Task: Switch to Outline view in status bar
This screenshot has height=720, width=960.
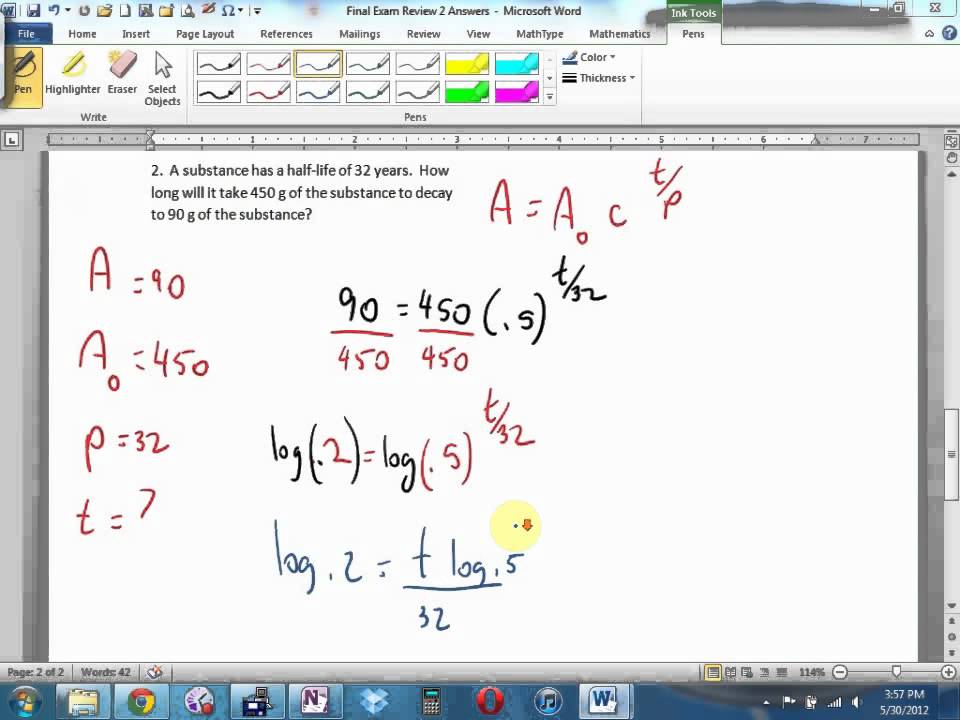Action: tap(764, 672)
